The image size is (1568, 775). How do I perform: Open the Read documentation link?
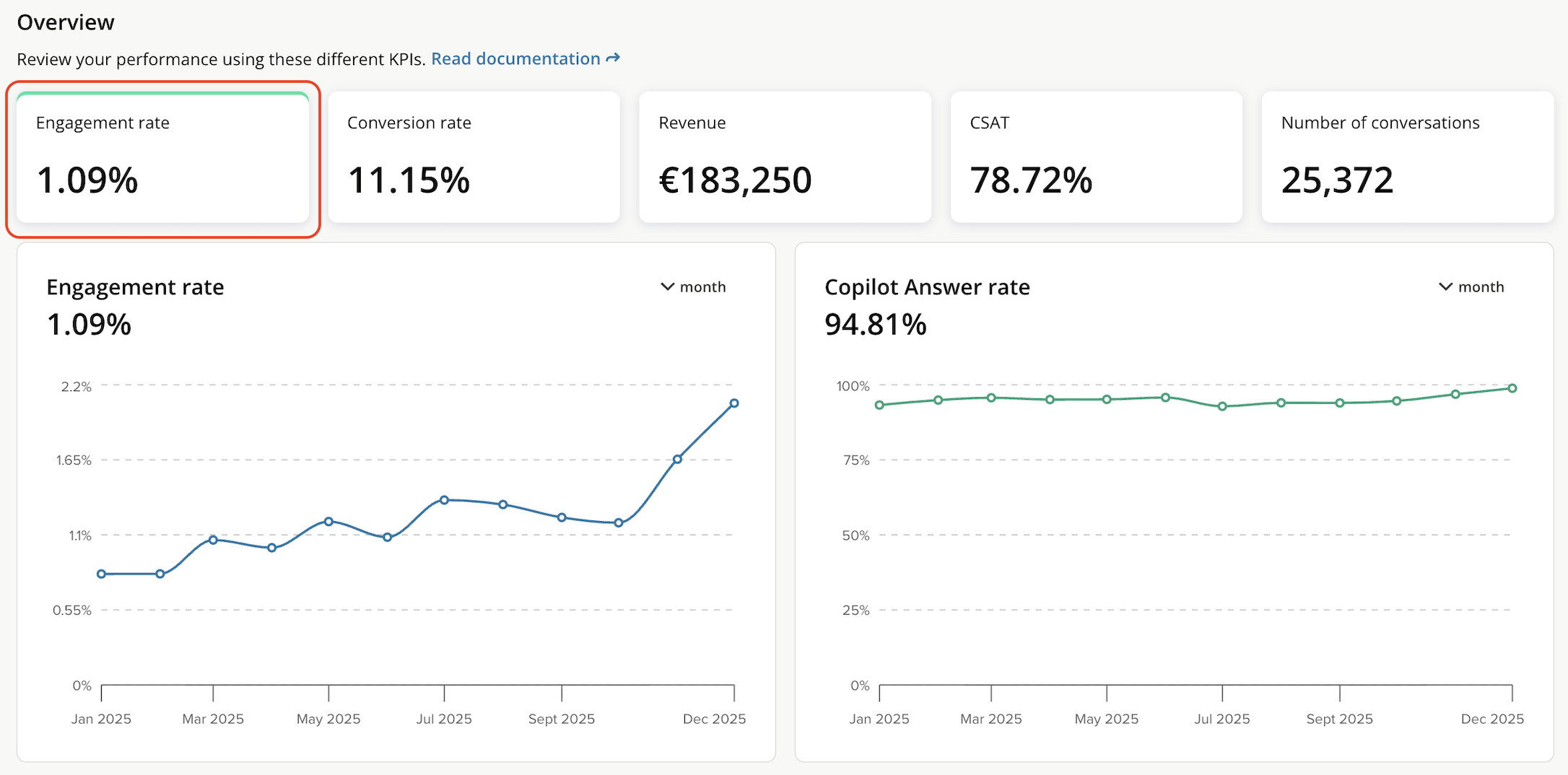[515, 59]
